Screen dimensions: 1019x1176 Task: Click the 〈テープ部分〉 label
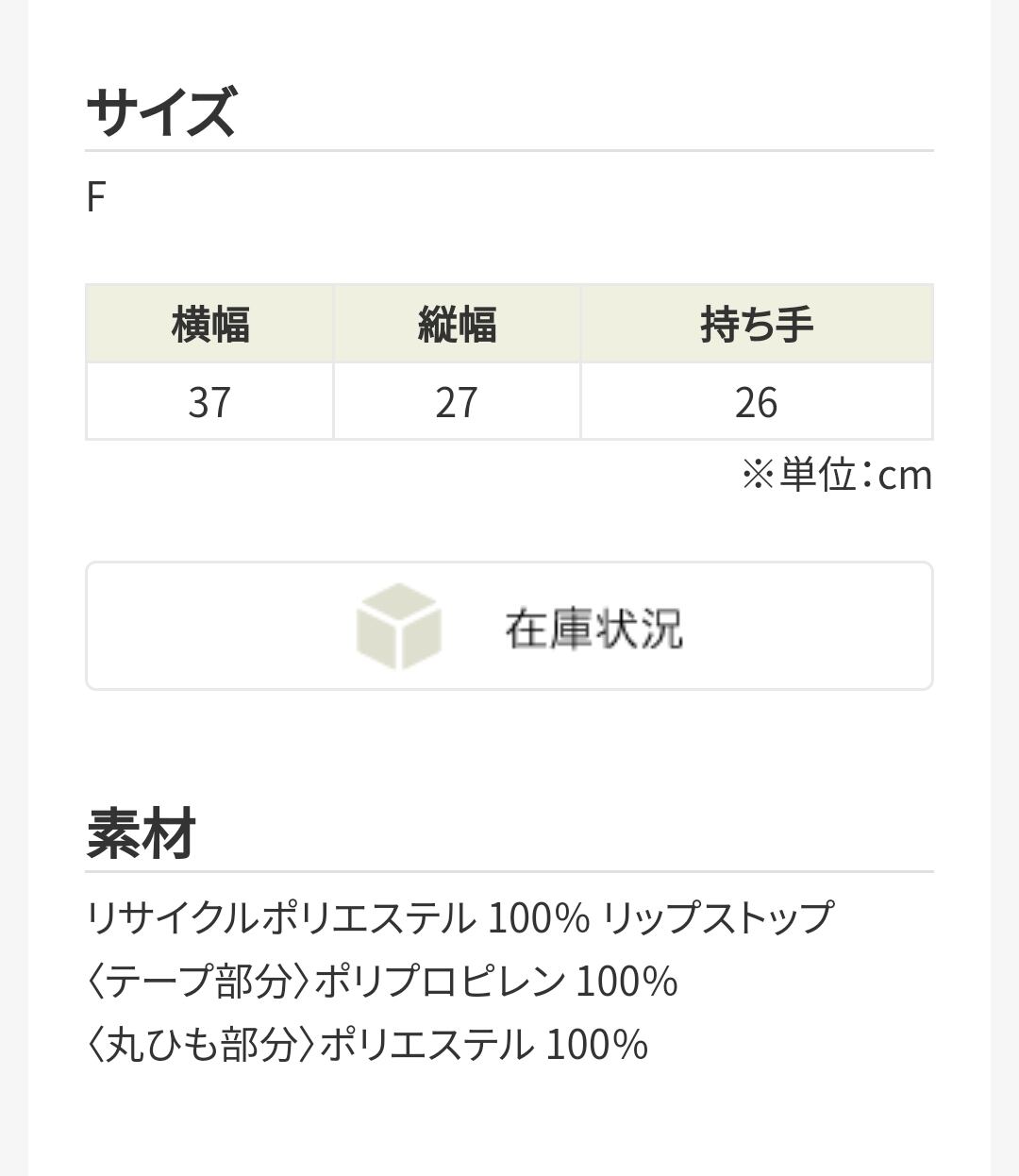click(199, 982)
